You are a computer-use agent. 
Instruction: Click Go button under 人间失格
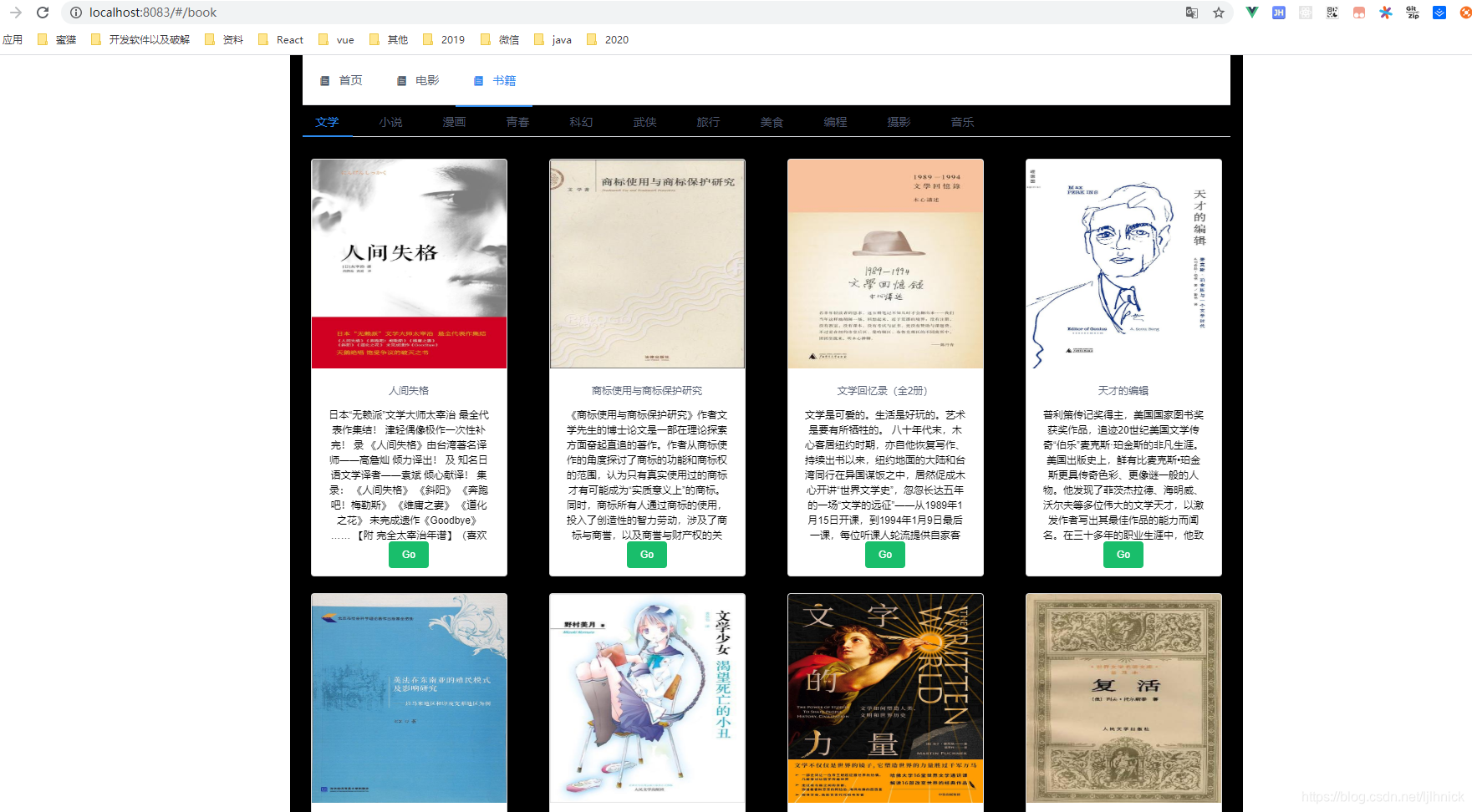coord(409,555)
